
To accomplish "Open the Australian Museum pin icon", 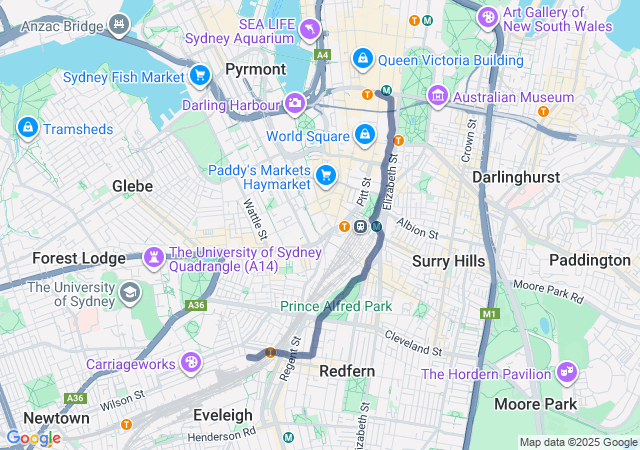I will tap(438, 96).
